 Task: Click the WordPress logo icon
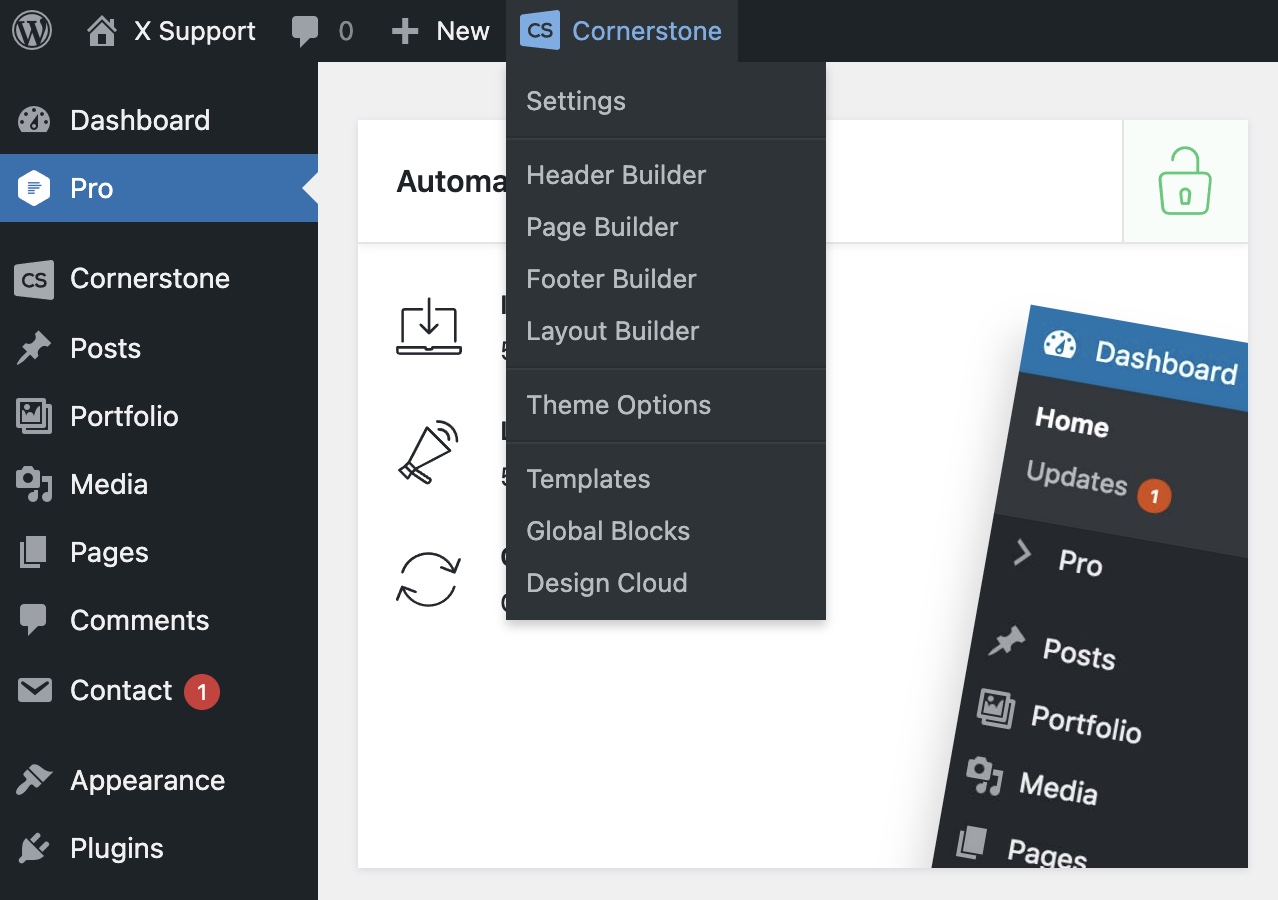[31, 31]
